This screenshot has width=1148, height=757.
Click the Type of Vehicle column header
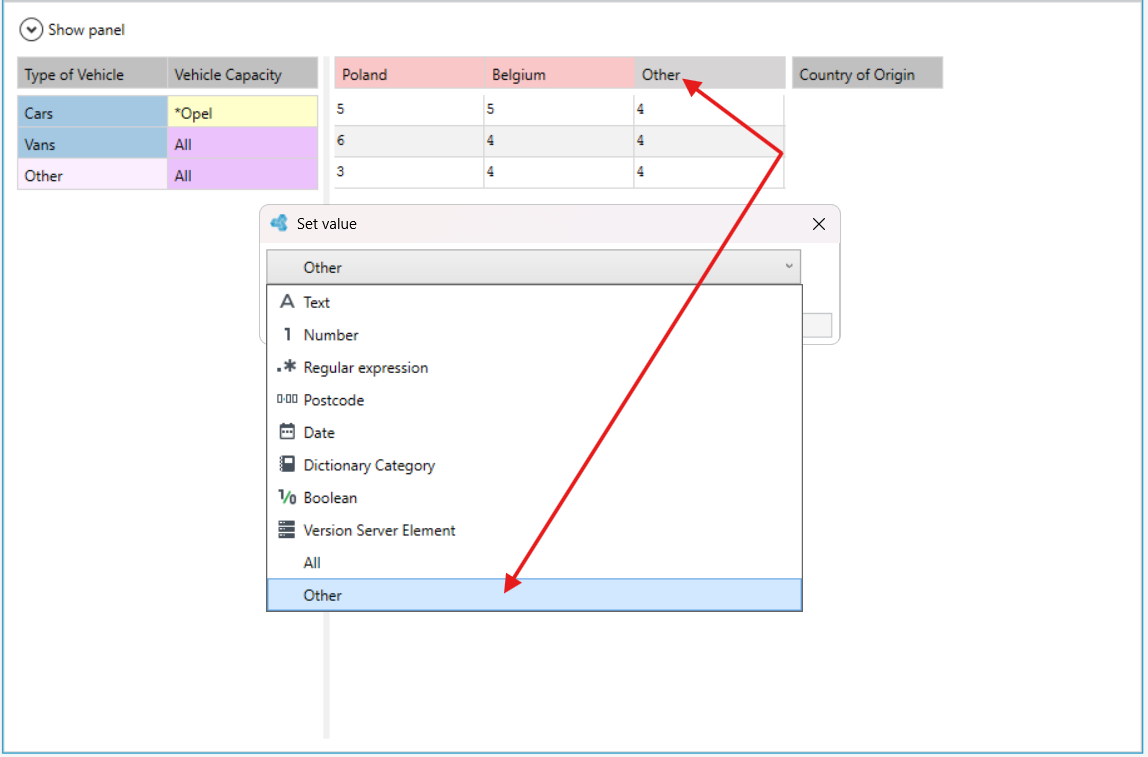click(x=92, y=74)
